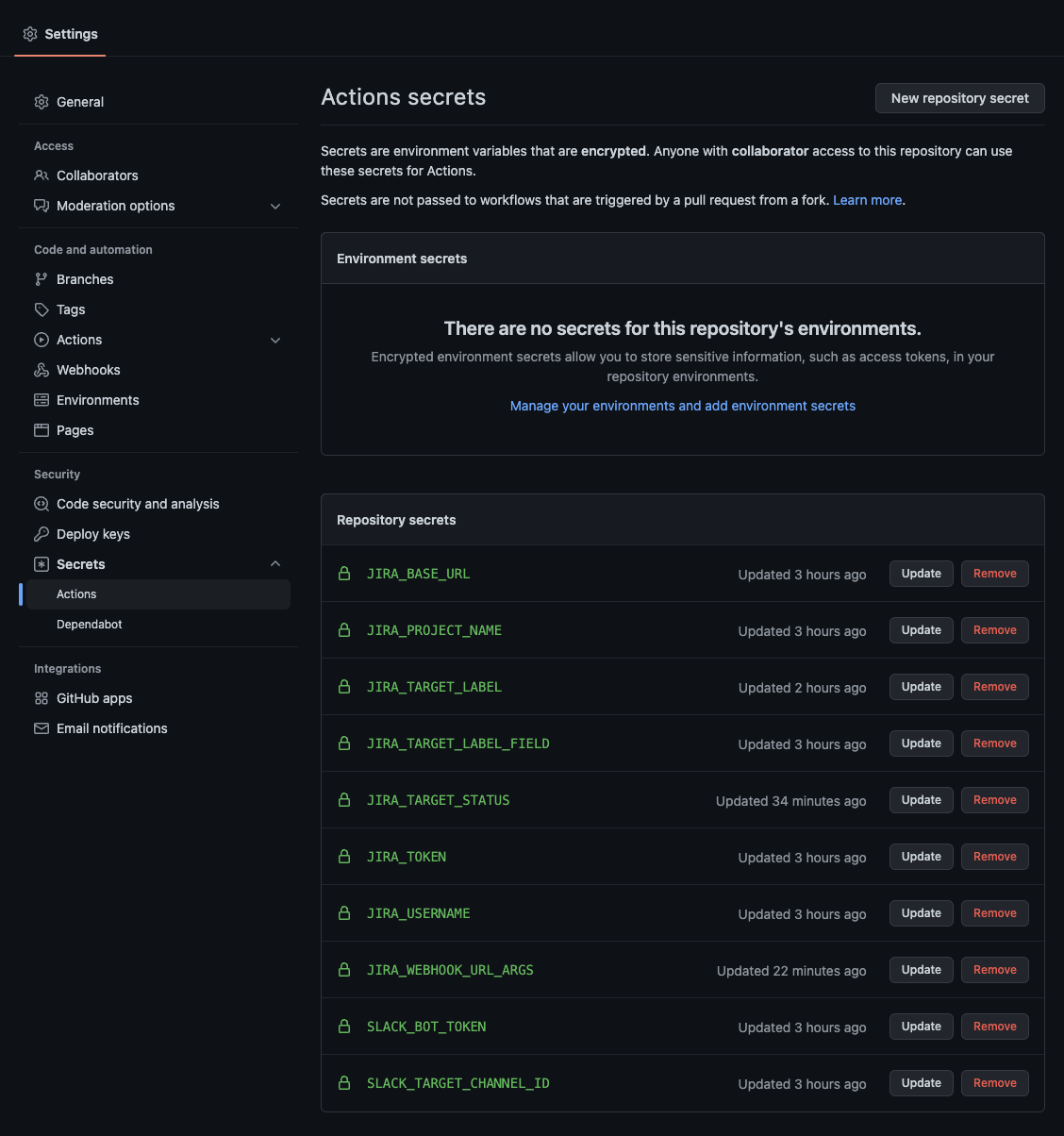This screenshot has width=1064, height=1136.
Task: Open the GitHub apps icon
Action: [42, 698]
